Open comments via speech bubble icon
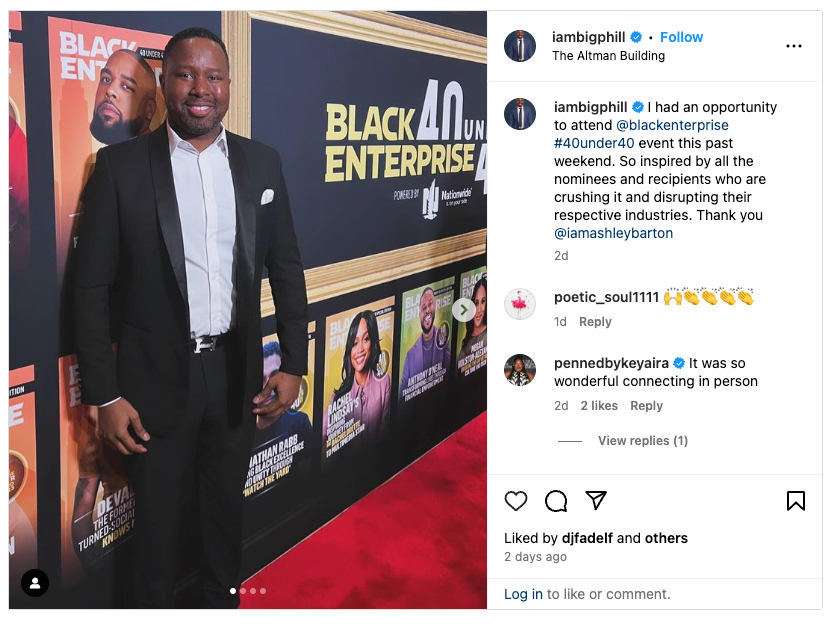 tap(556, 501)
